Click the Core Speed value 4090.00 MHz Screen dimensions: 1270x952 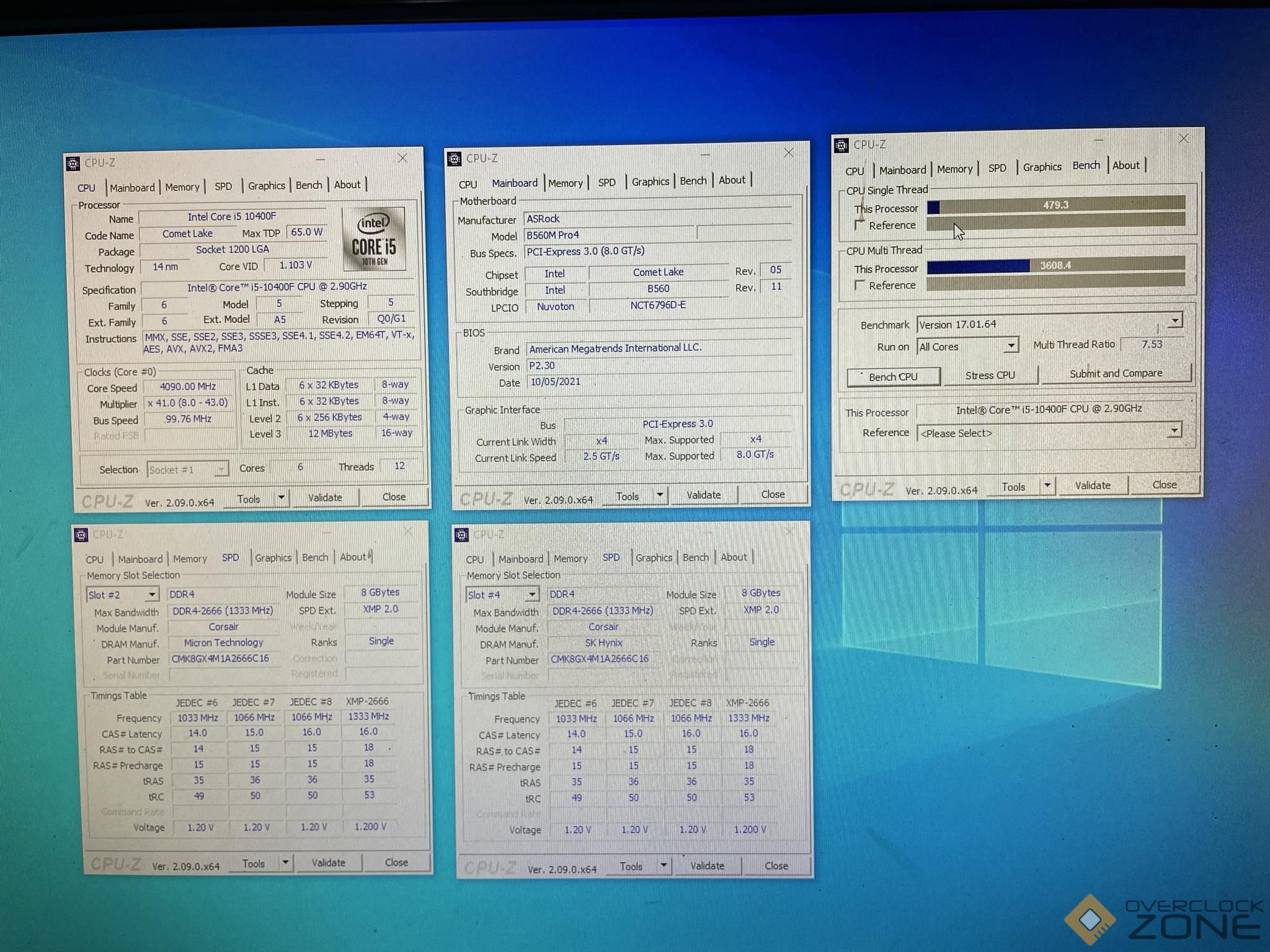(x=188, y=387)
